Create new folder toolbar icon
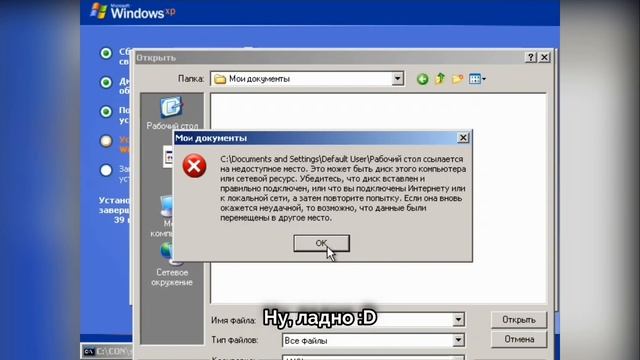 pyautogui.click(x=457, y=79)
